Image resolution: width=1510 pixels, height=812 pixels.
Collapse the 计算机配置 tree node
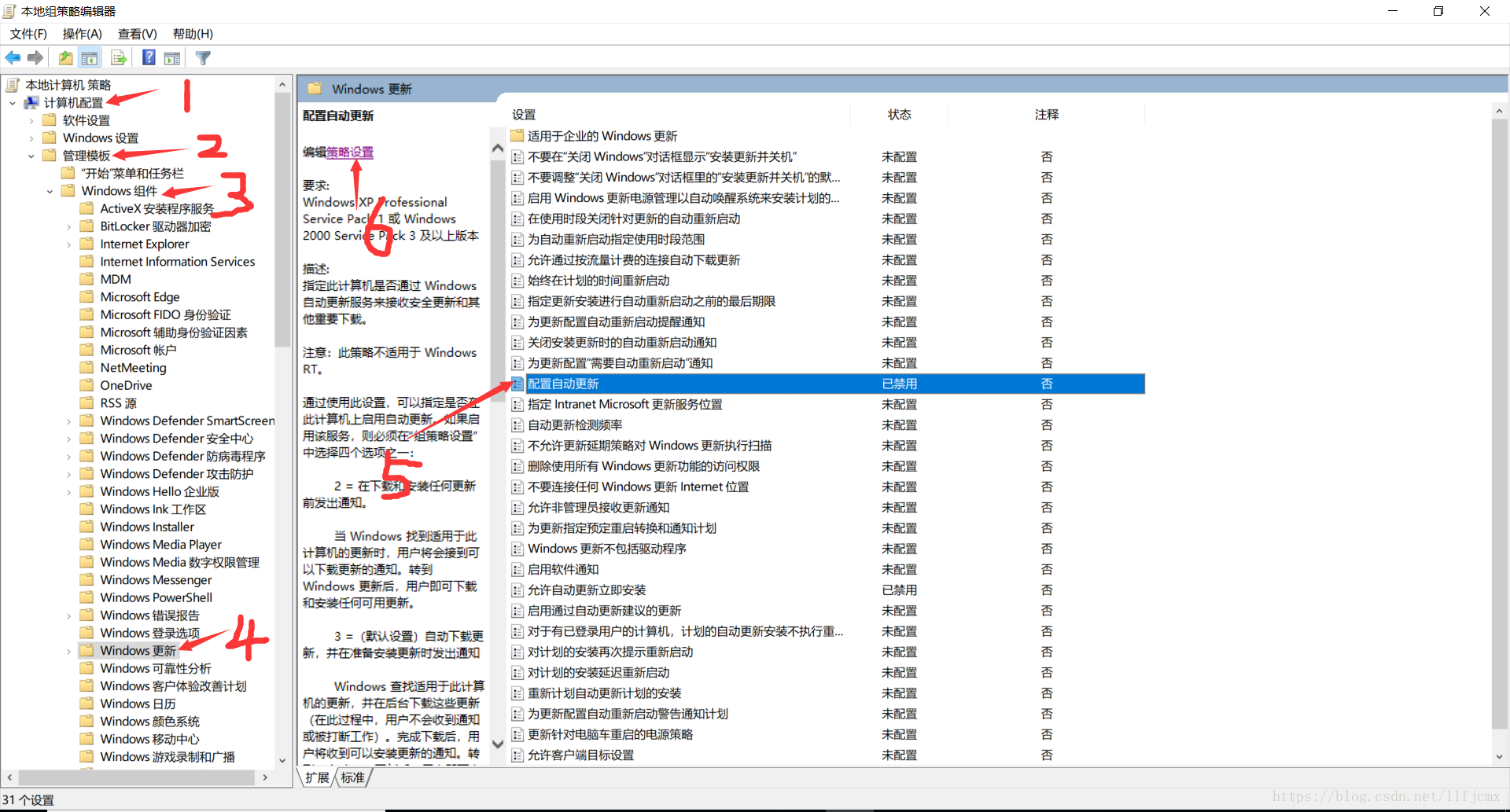click(x=13, y=103)
